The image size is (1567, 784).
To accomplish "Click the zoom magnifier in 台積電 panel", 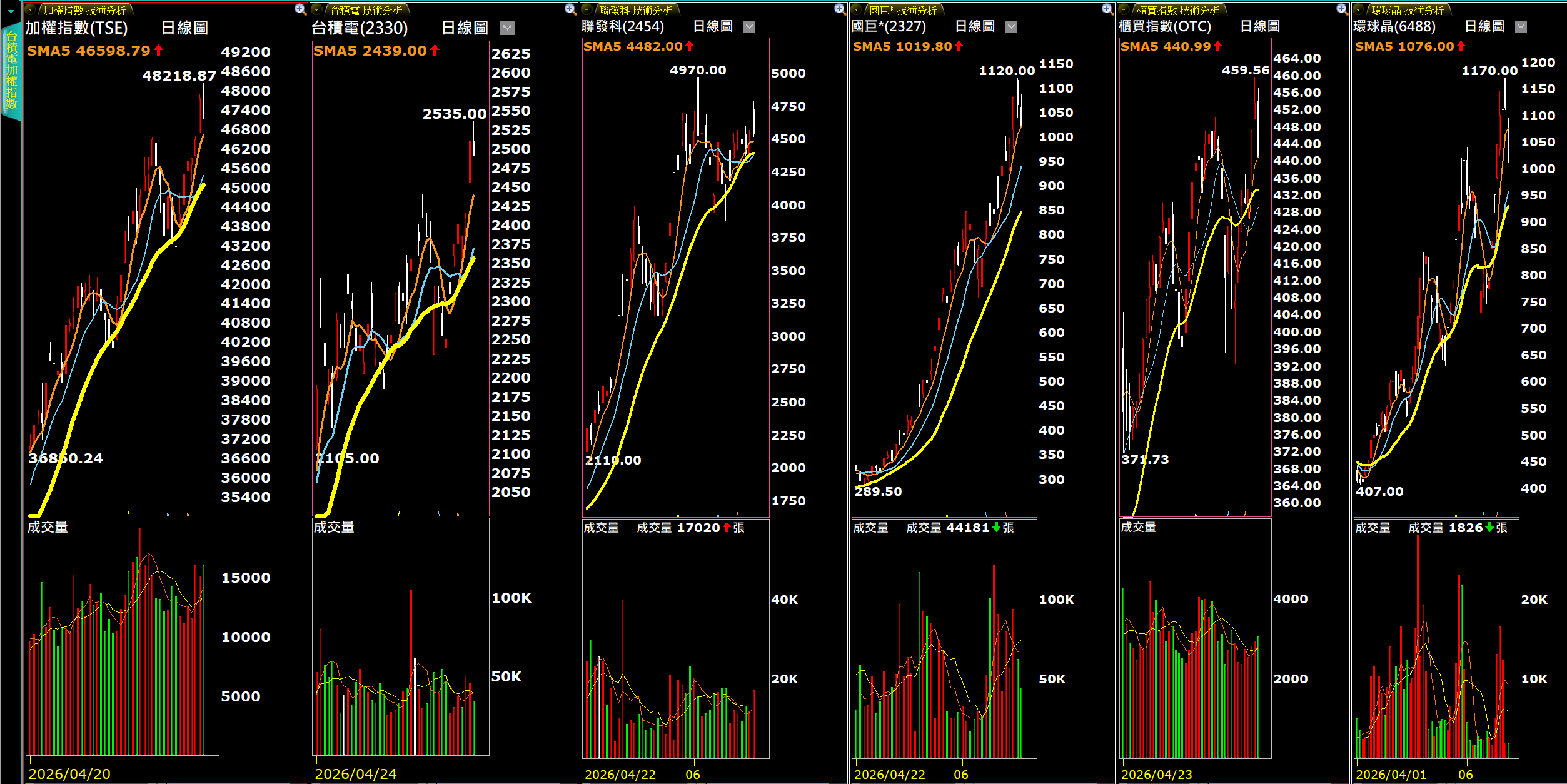I will click(x=570, y=9).
